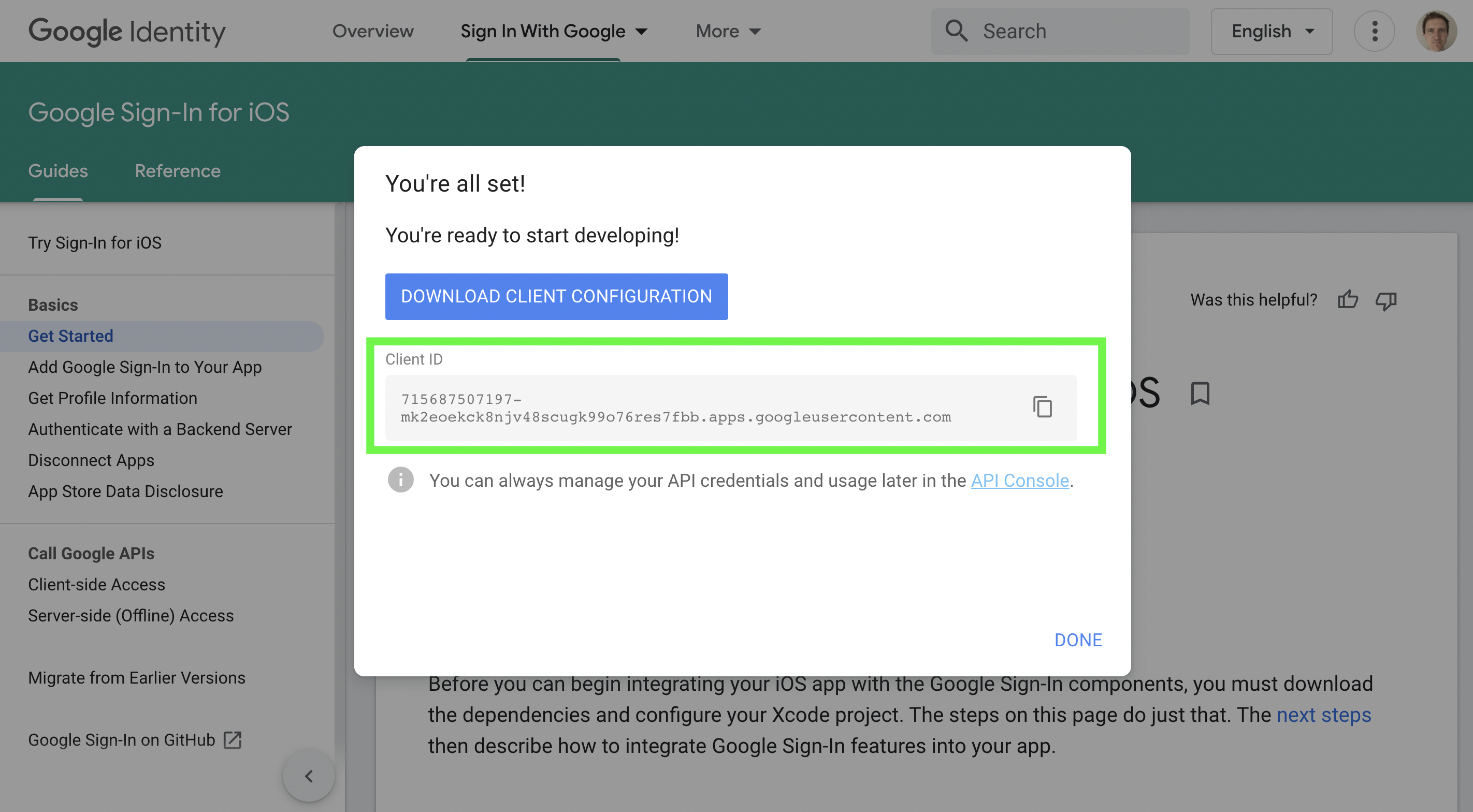Image resolution: width=1473 pixels, height=812 pixels.
Task: Select Get Started in sidebar
Action: tap(163, 336)
